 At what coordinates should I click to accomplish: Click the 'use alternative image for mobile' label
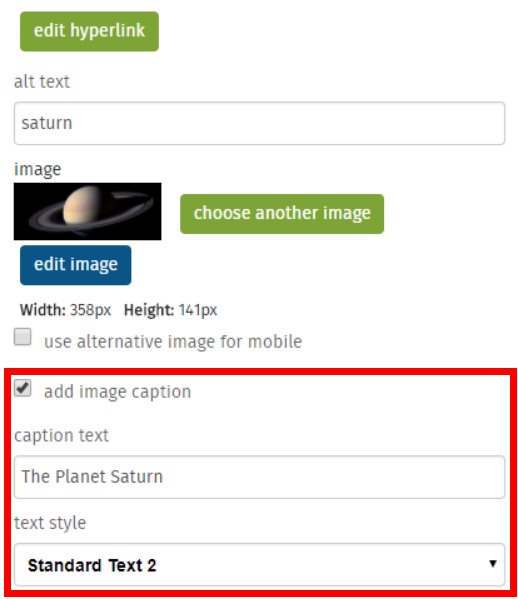[173, 342]
